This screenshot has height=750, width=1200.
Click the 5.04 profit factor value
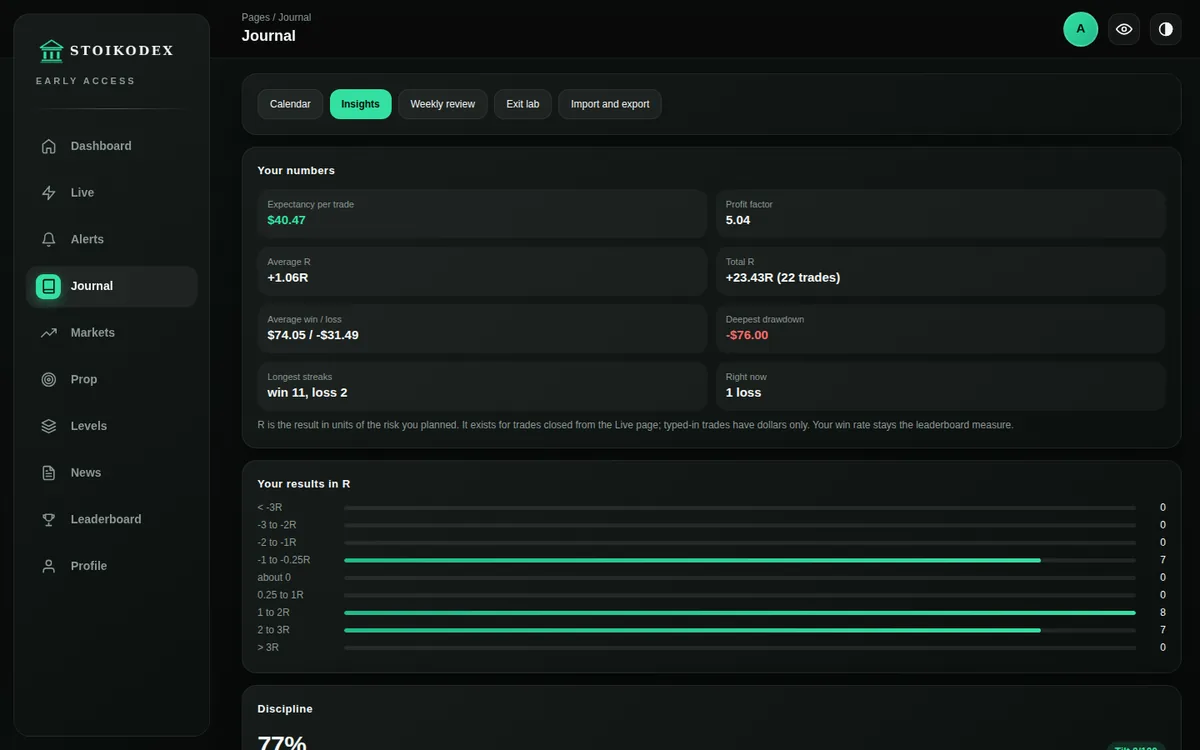point(738,220)
